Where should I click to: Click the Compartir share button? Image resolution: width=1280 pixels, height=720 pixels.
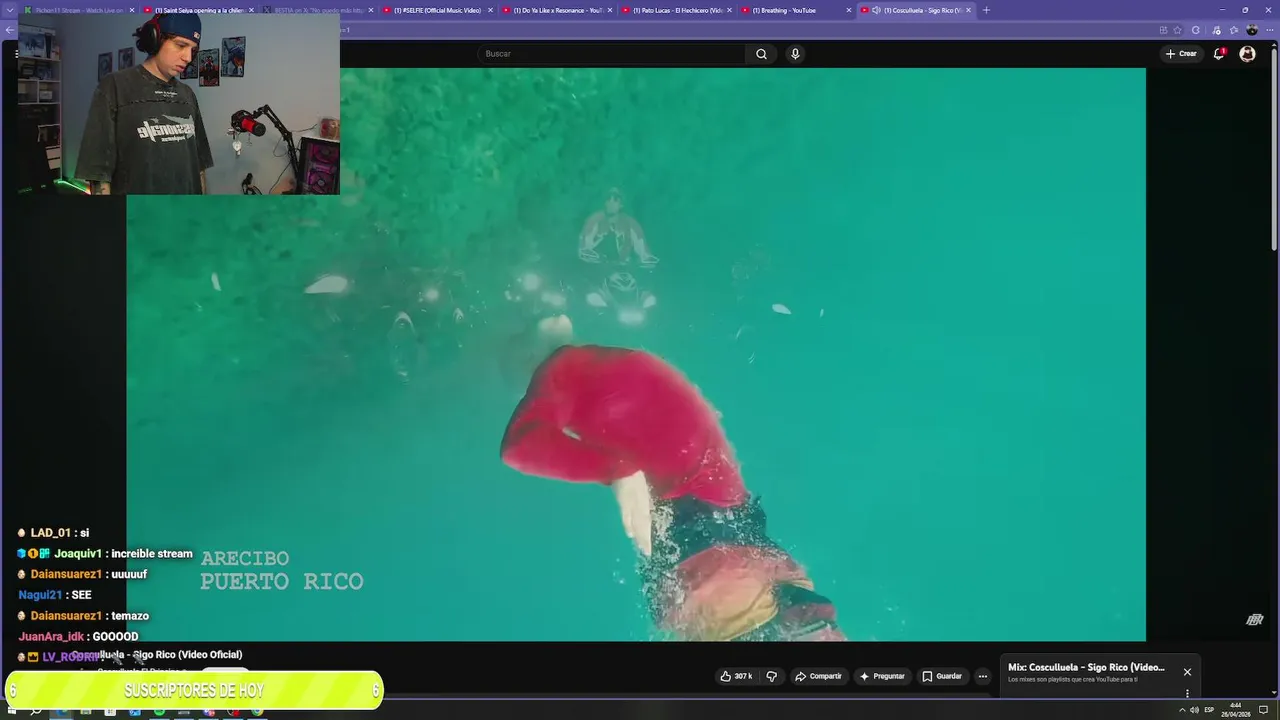tap(818, 676)
